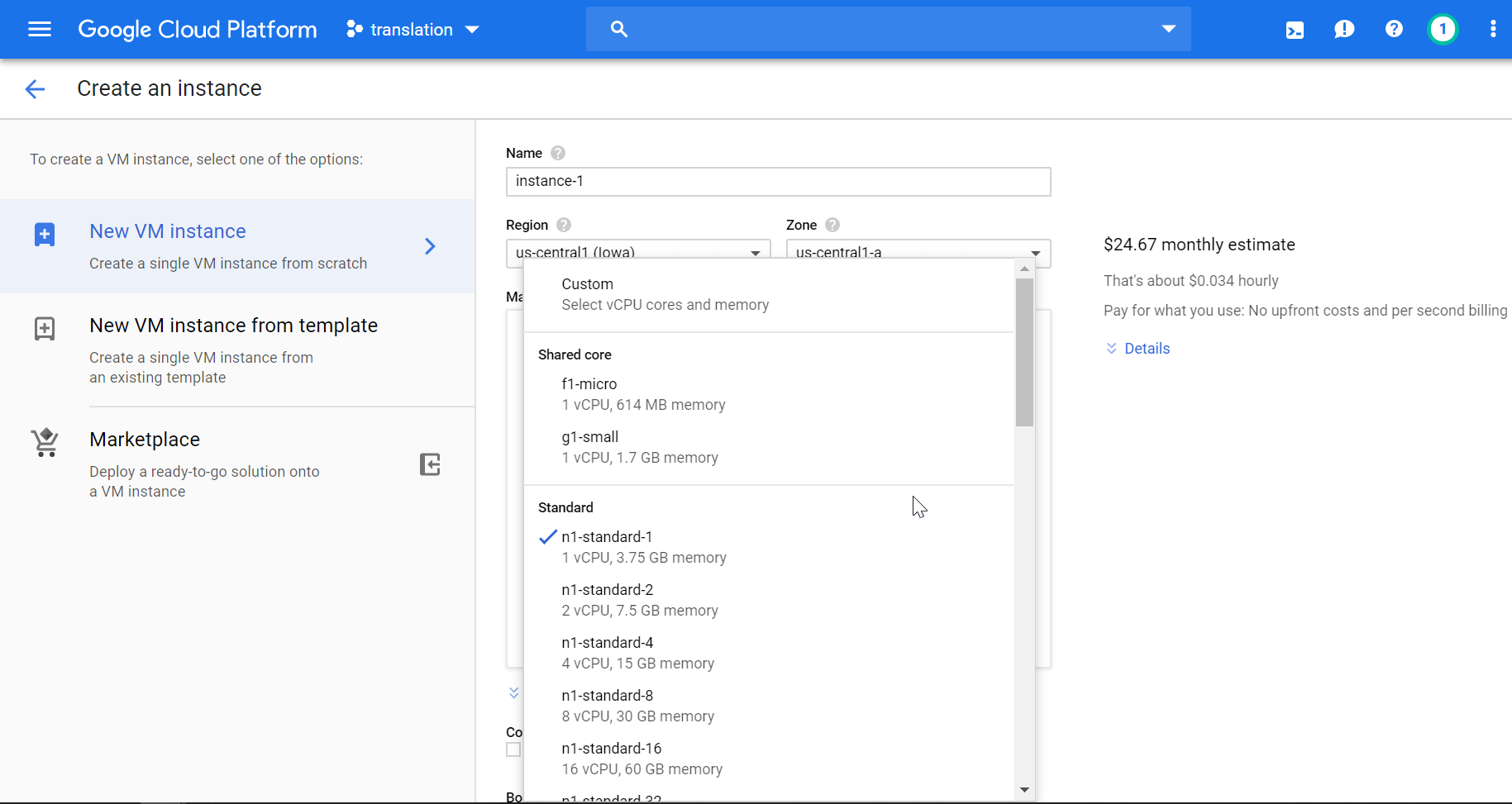Screen dimensions: 1512x804
Task: Open the feedback alert icon
Action: [x=1344, y=30]
